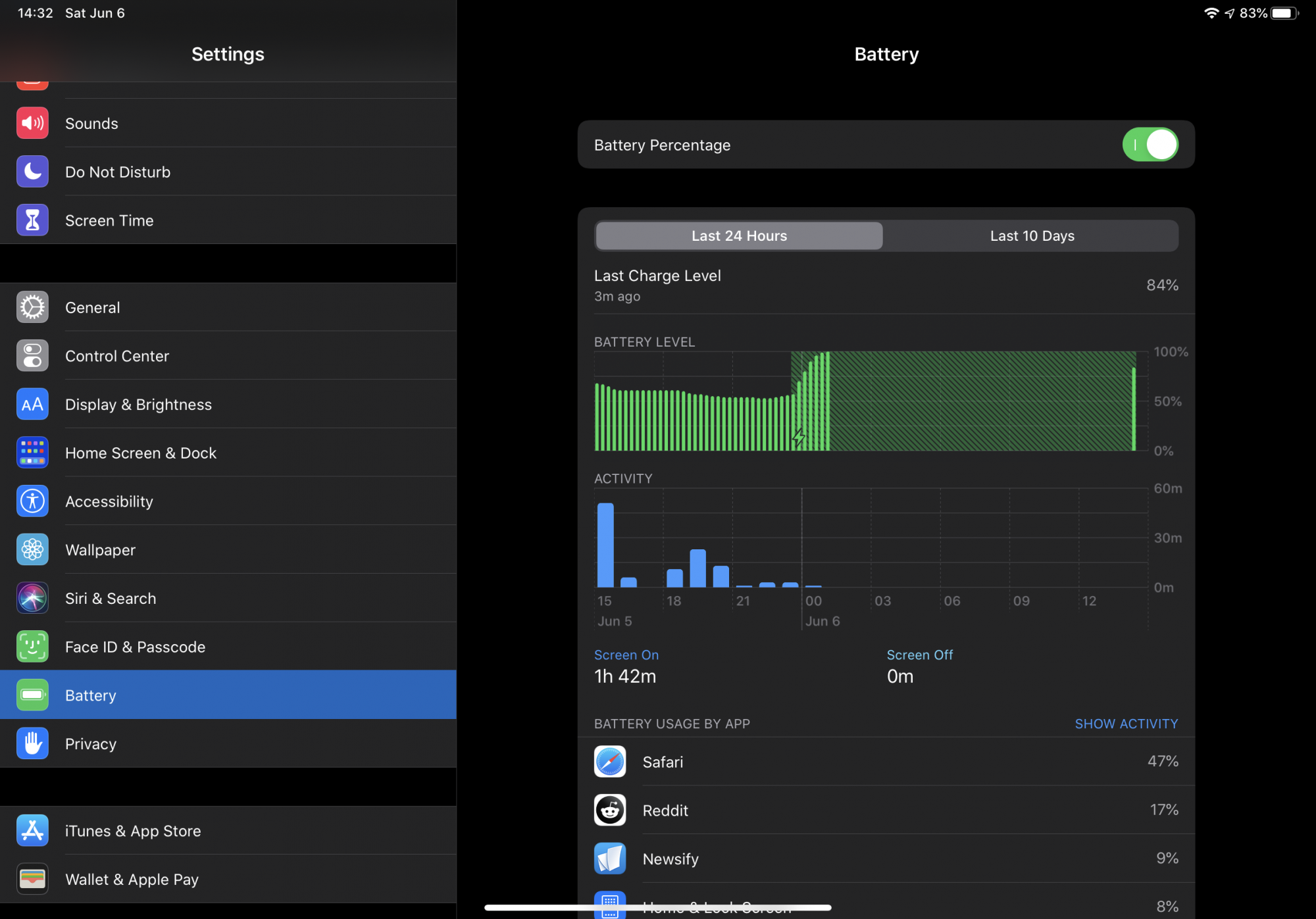This screenshot has height=919, width=1316.
Task: Tap the Screen On 1h 42m value
Action: (x=625, y=677)
